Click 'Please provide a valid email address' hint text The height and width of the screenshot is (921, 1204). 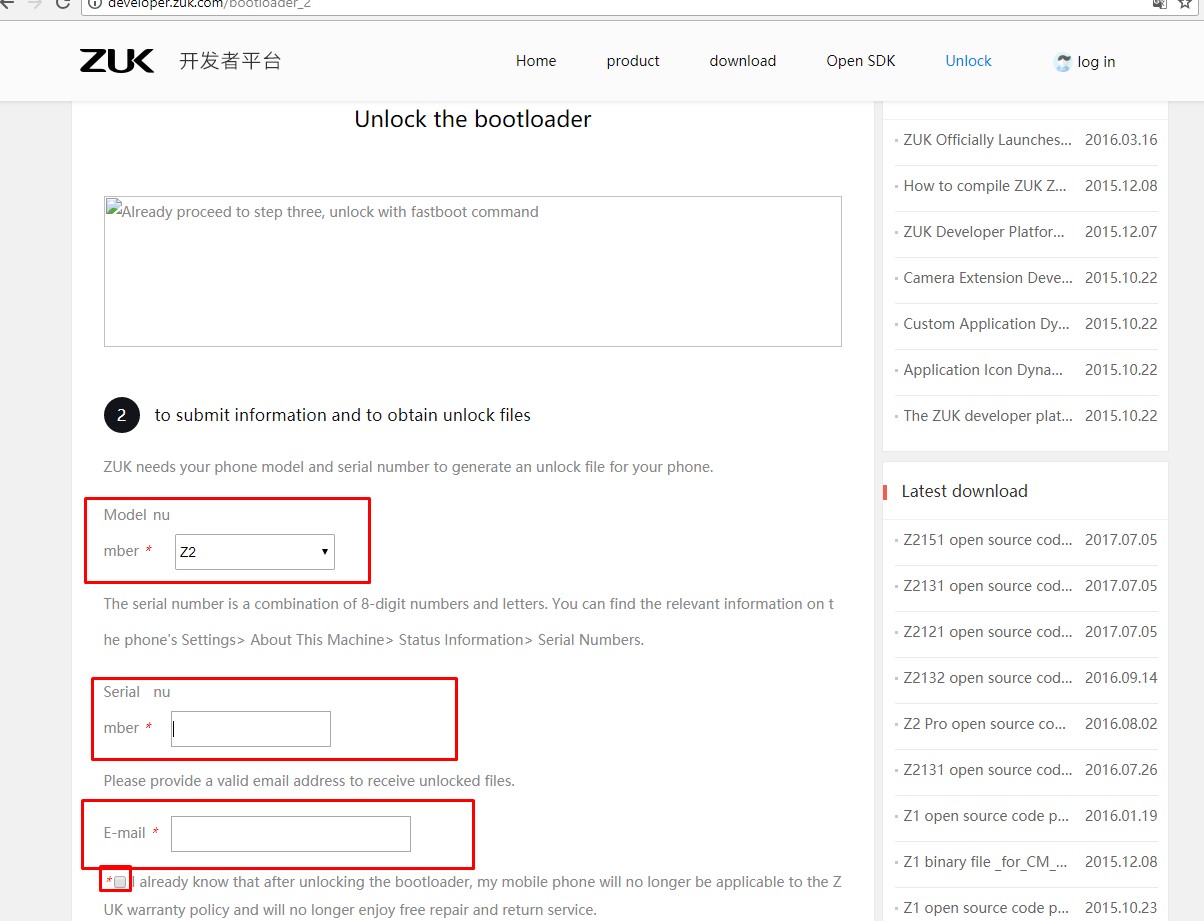click(x=309, y=780)
